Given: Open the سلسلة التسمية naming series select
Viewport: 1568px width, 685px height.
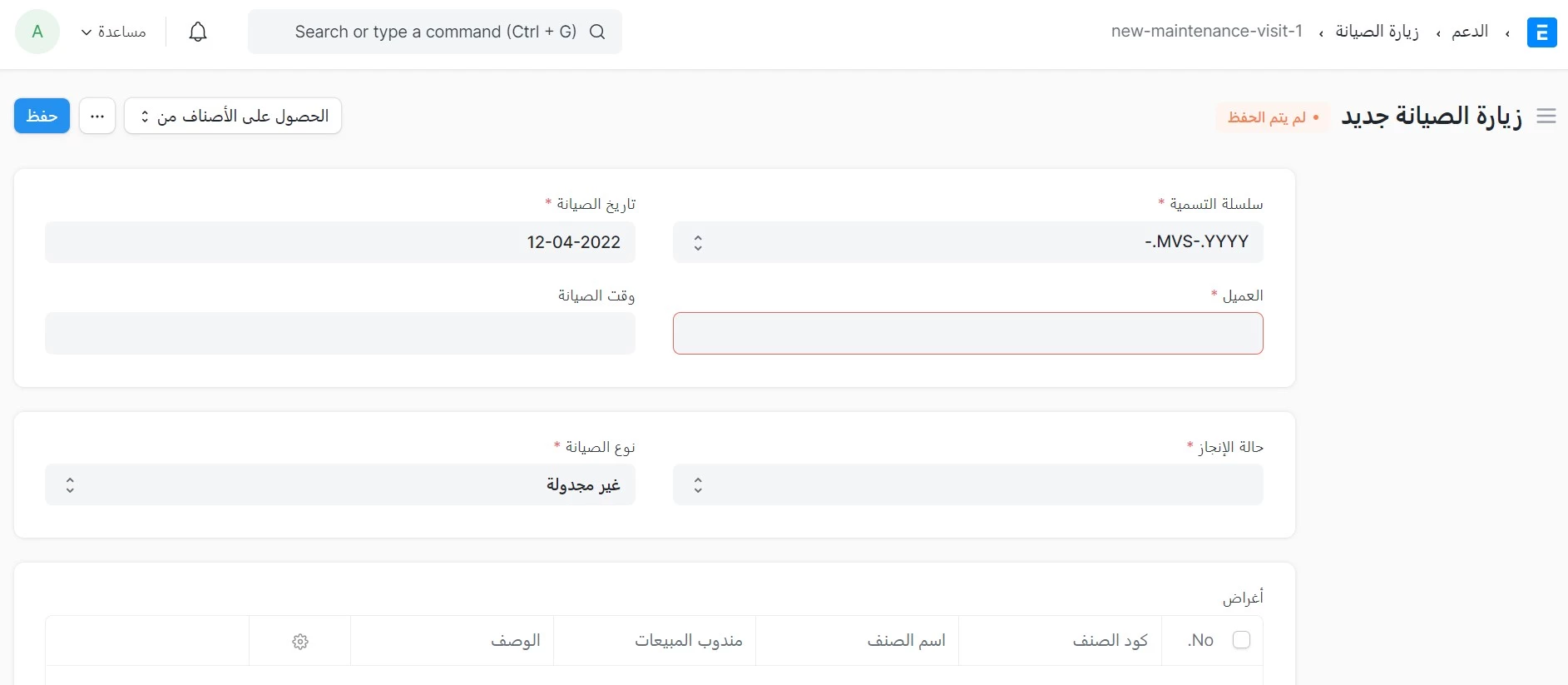Looking at the screenshot, I should 967,242.
